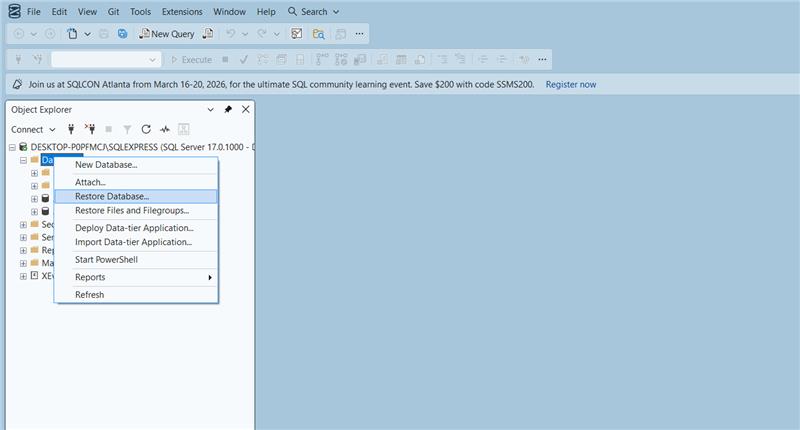The width and height of the screenshot is (800, 430).
Task: Refresh Object Explorer via toolbar icon
Action: 146,129
